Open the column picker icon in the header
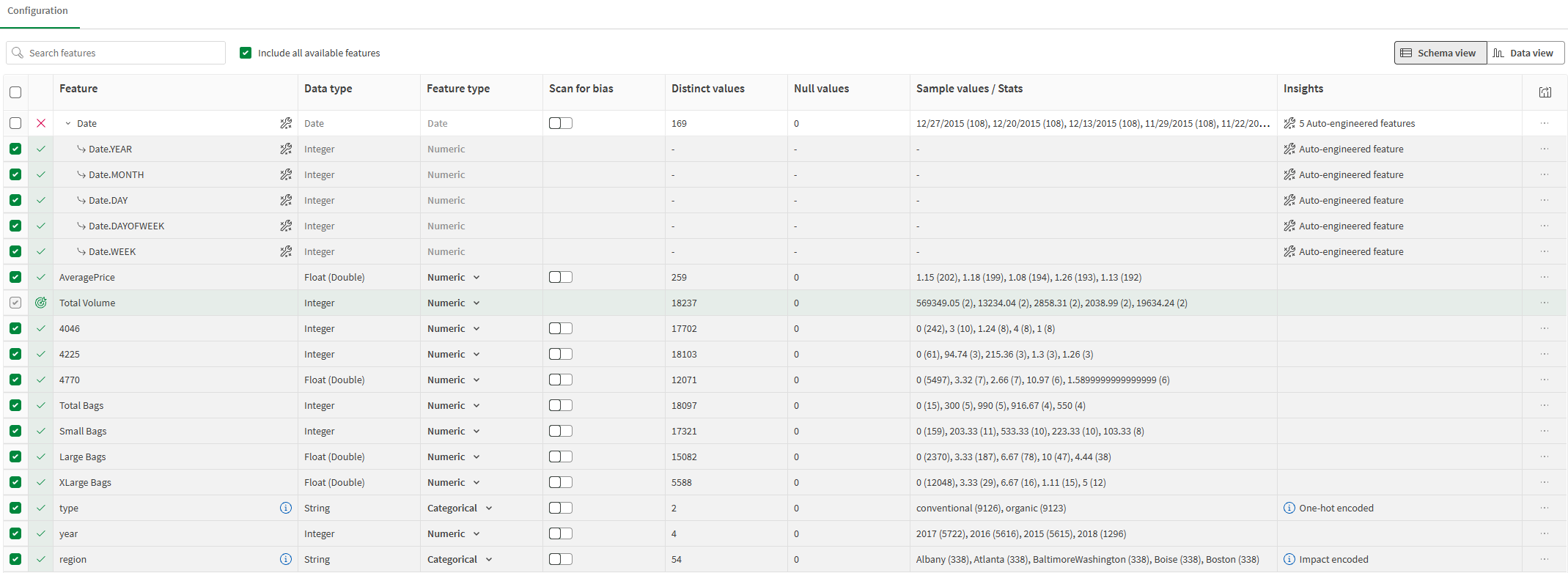 pos(1545,92)
